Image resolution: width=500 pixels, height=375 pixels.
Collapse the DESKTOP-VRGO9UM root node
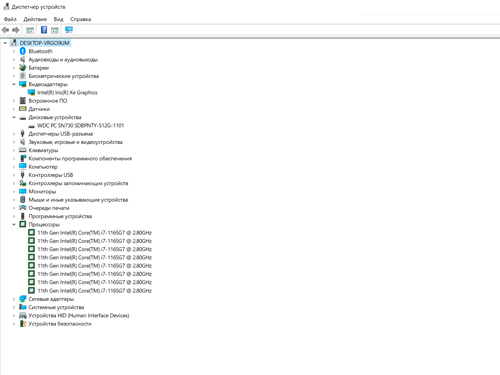(5, 43)
